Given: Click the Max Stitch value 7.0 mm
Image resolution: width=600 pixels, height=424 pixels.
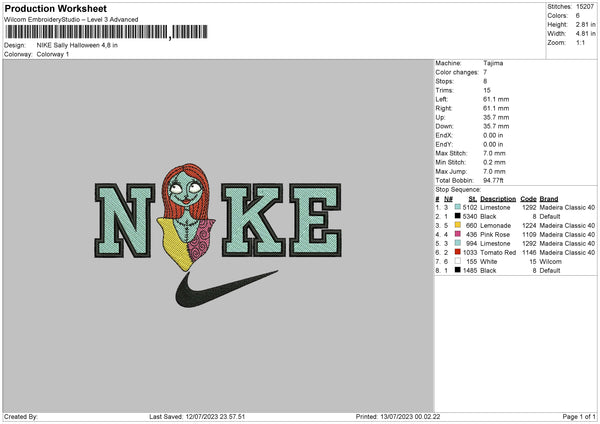Looking at the screenshot, I should (x=494, y=153).
